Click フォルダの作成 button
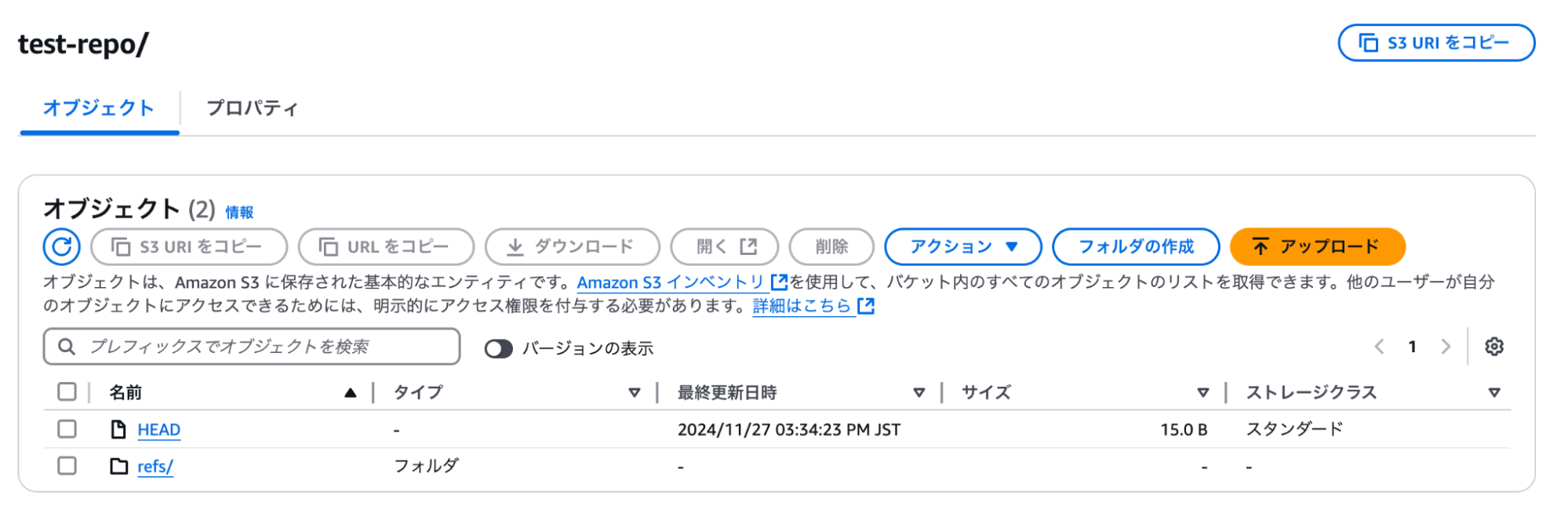The image size is (1568, 517). 1135,247
